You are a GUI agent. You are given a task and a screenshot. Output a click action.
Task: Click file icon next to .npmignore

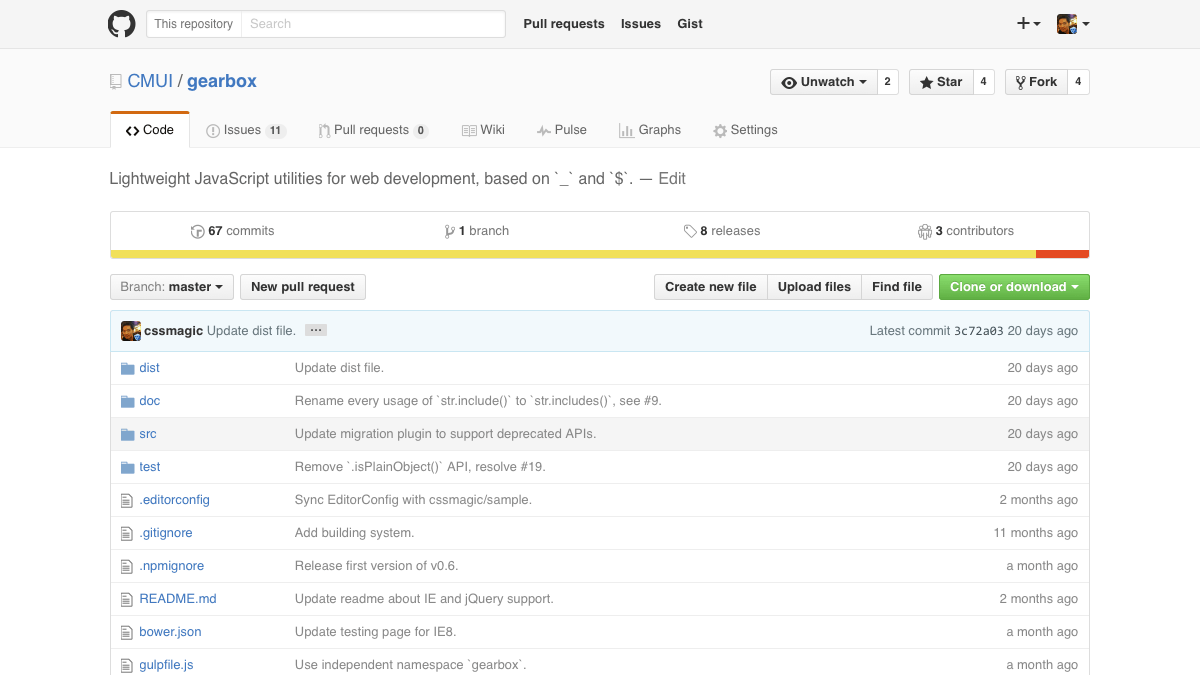coord(126,566)
